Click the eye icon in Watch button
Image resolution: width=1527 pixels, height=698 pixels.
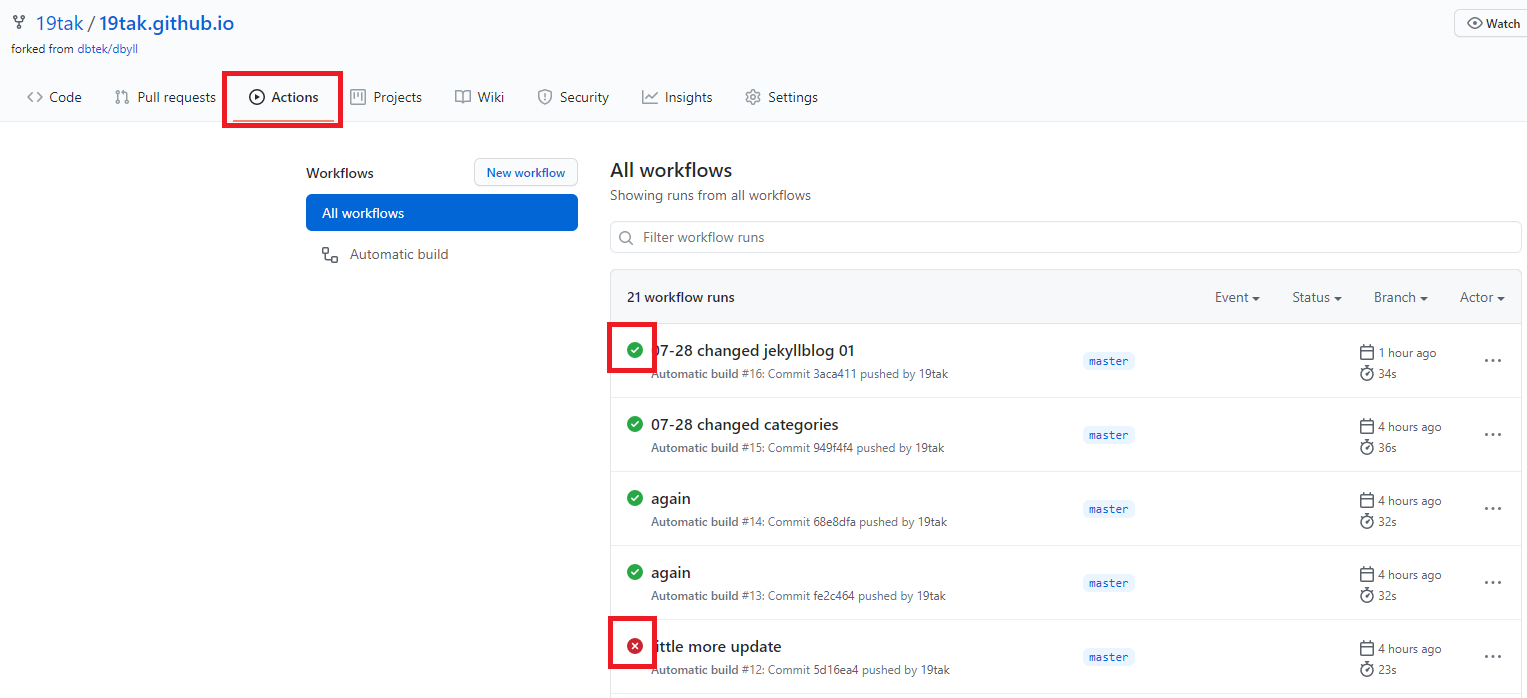[1474, 23]
